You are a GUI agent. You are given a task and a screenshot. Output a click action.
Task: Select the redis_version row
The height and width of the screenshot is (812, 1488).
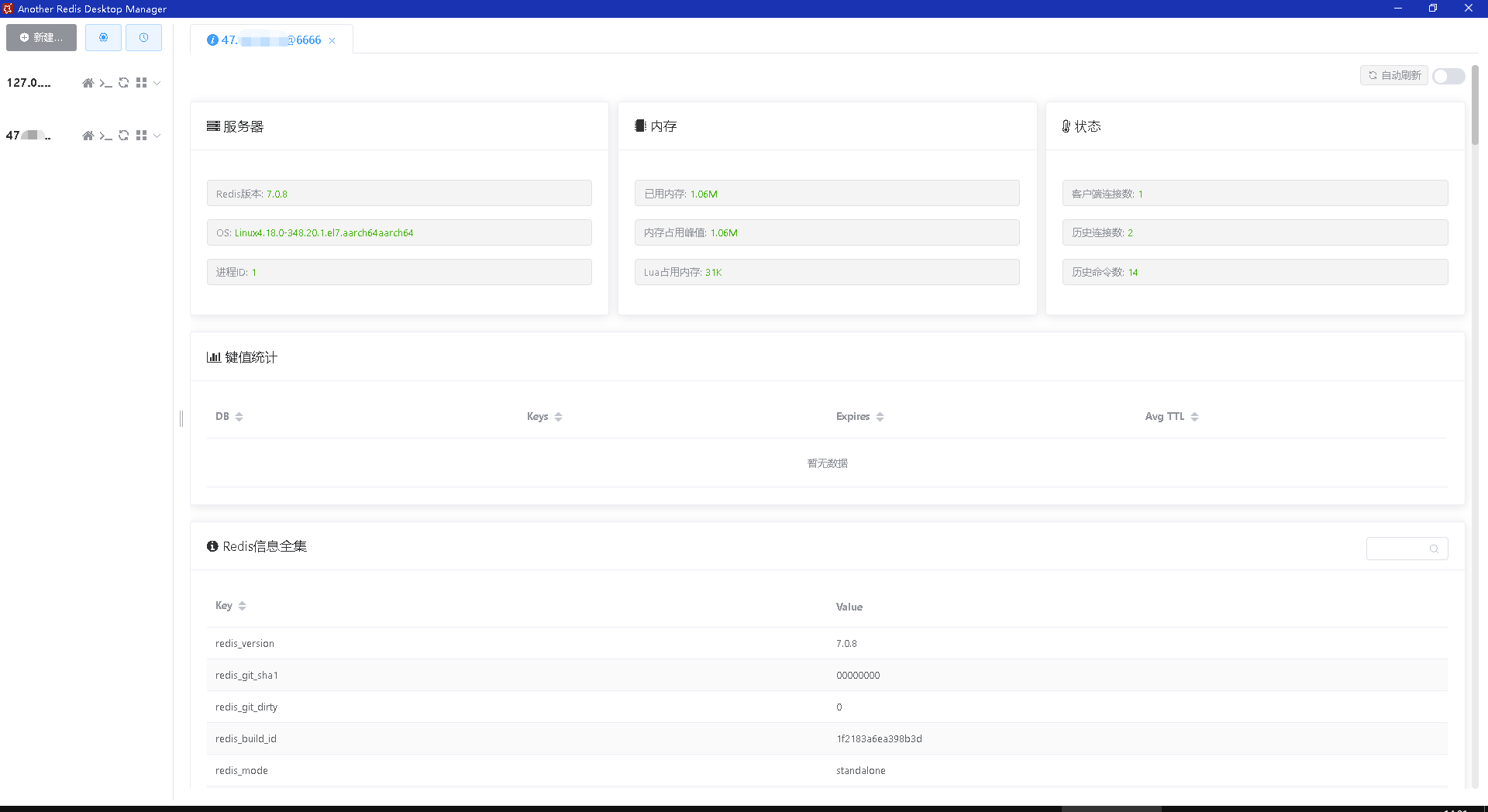827,643
